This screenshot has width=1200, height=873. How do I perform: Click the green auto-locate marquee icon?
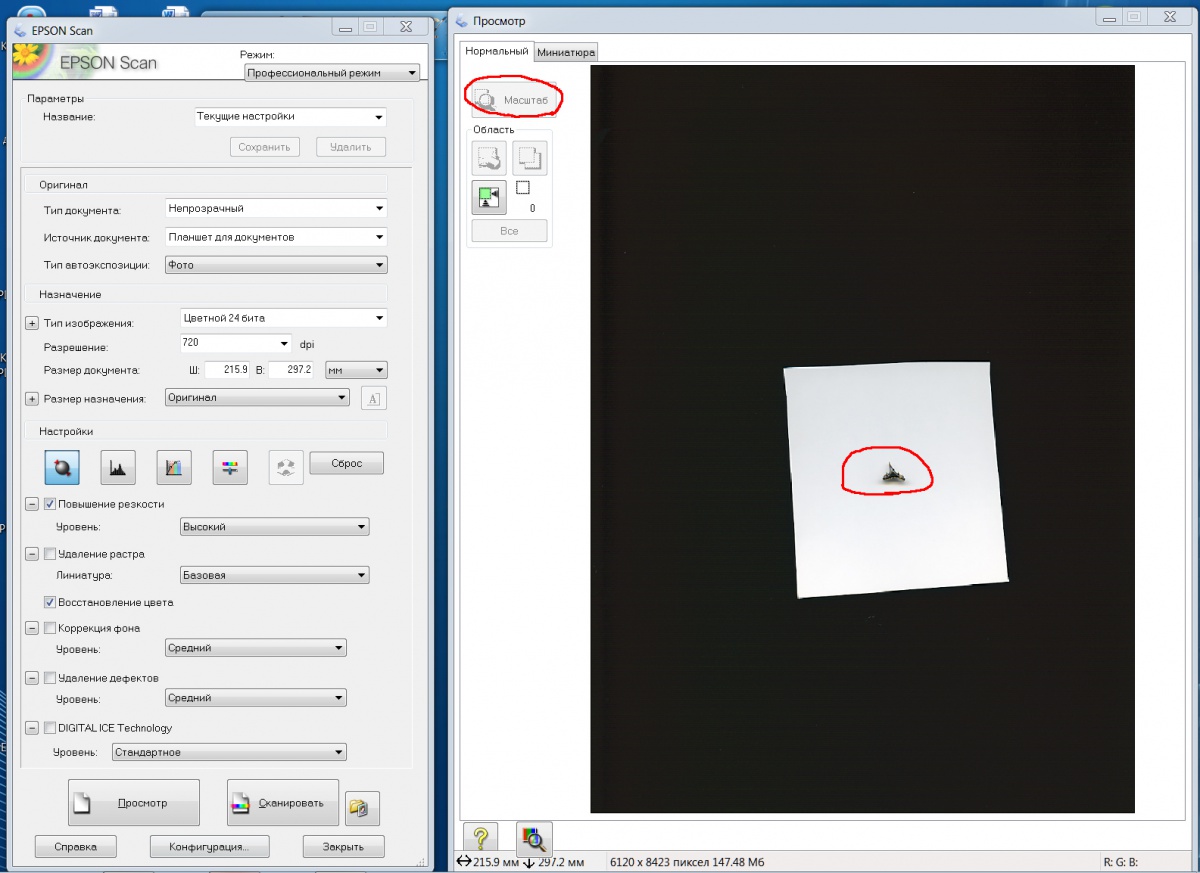click(489, 197)
